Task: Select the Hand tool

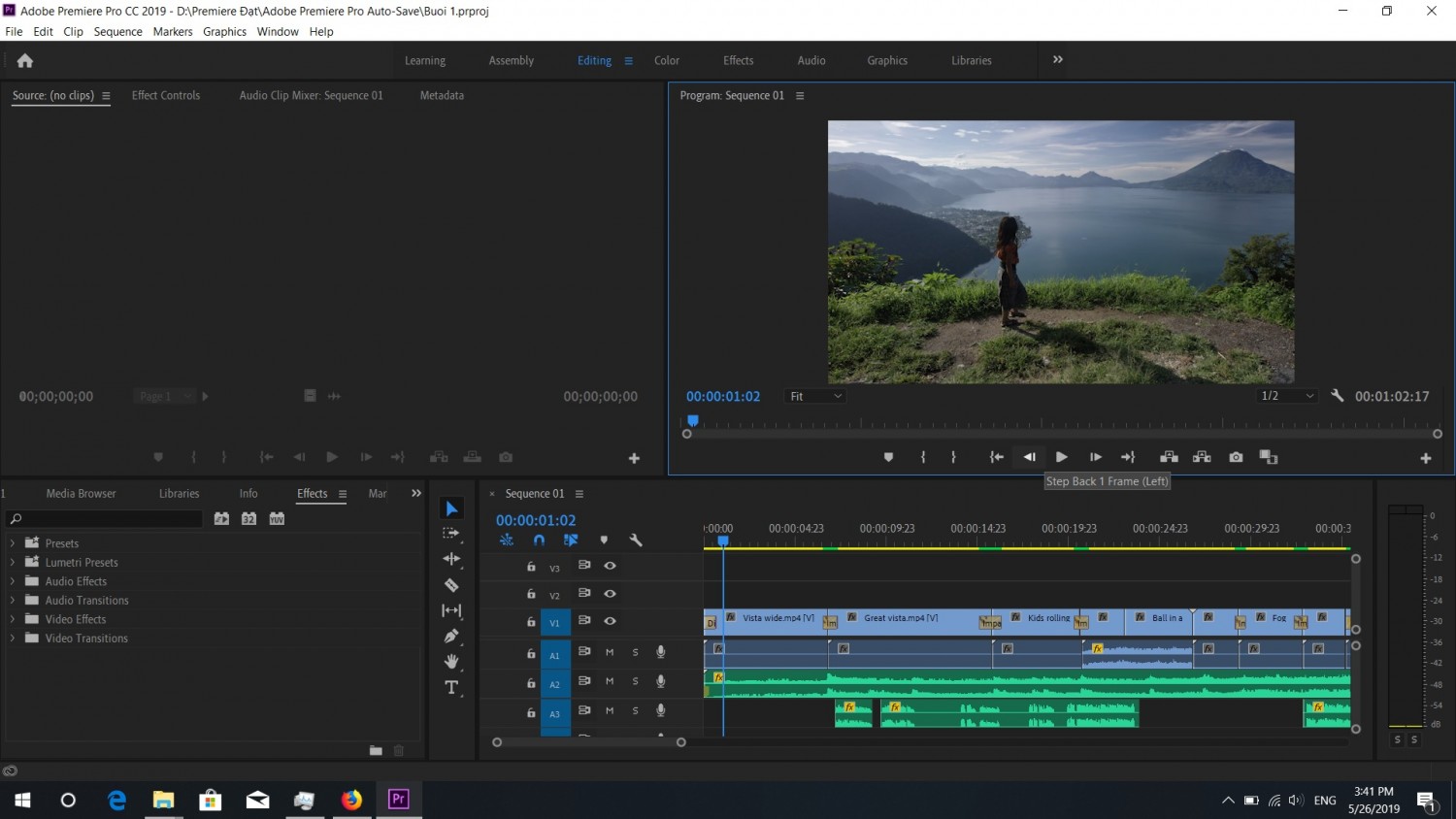Action: point(451,662)
